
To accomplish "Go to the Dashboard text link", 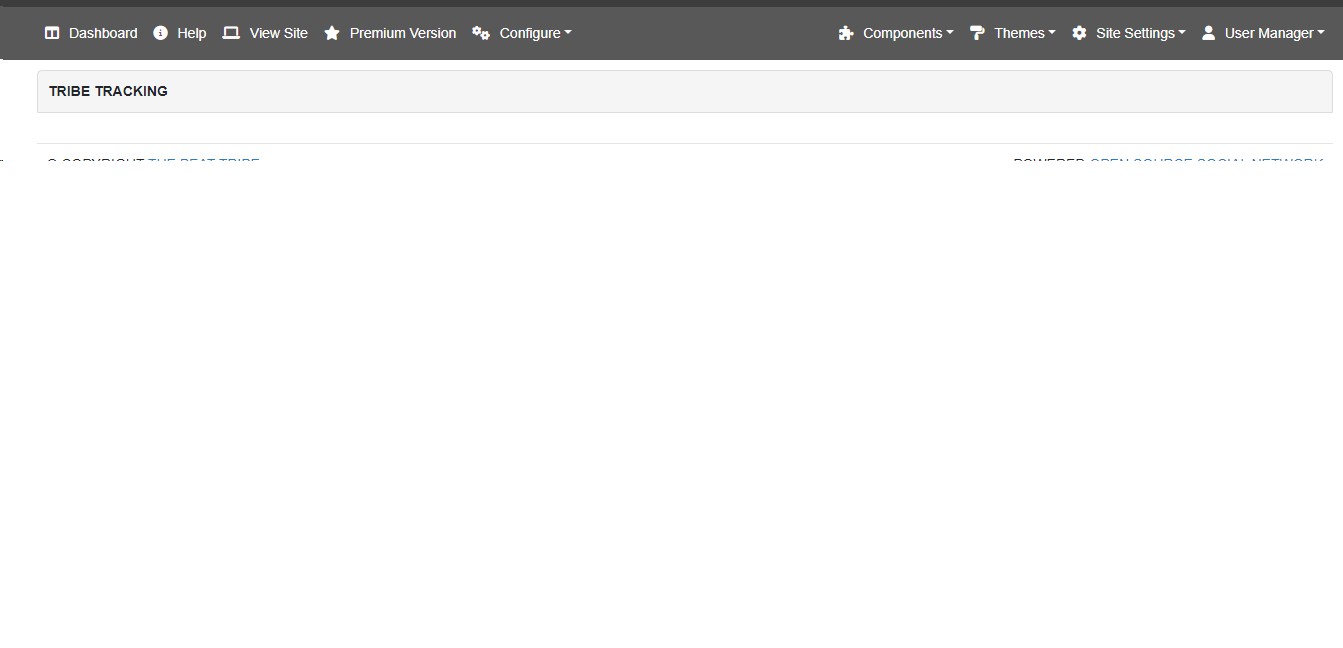I will pos(103,33).
